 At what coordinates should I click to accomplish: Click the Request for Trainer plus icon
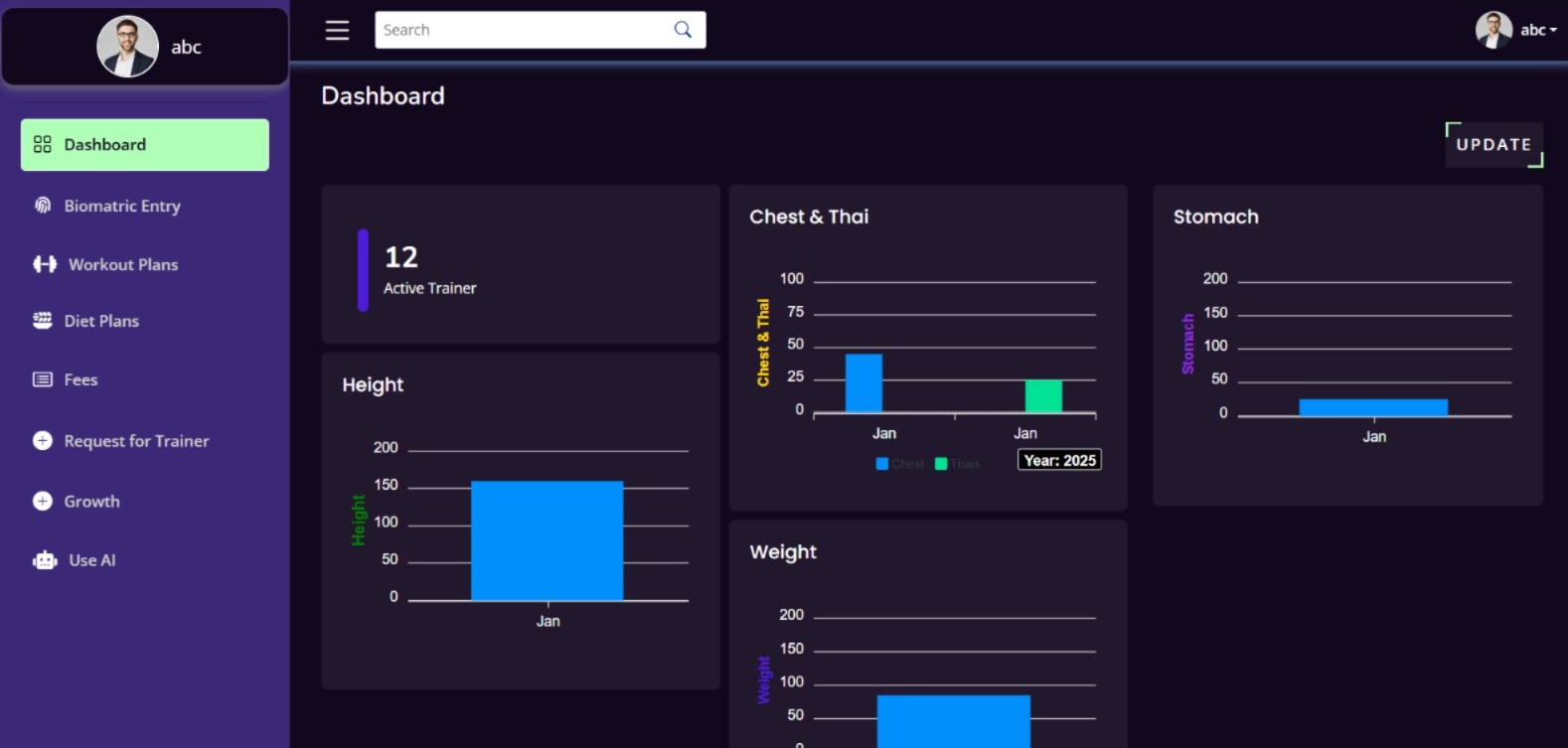point(43,441)
